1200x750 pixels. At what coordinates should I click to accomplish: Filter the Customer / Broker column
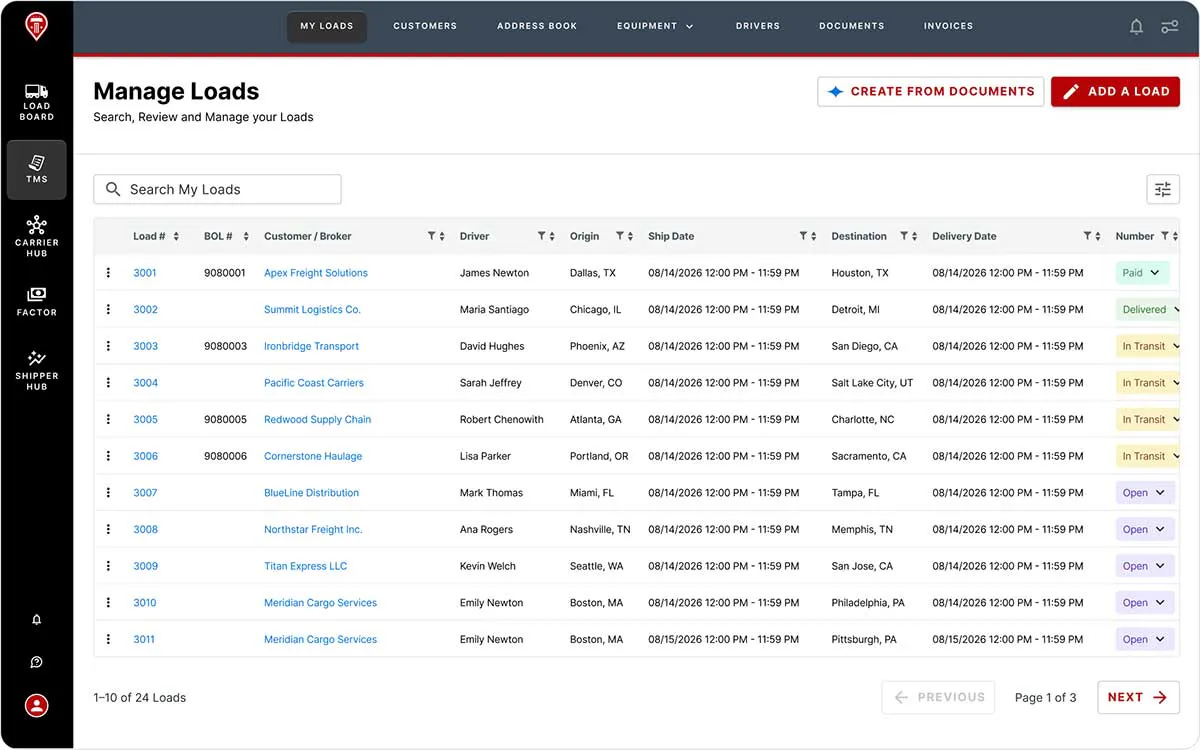point(432,236)
